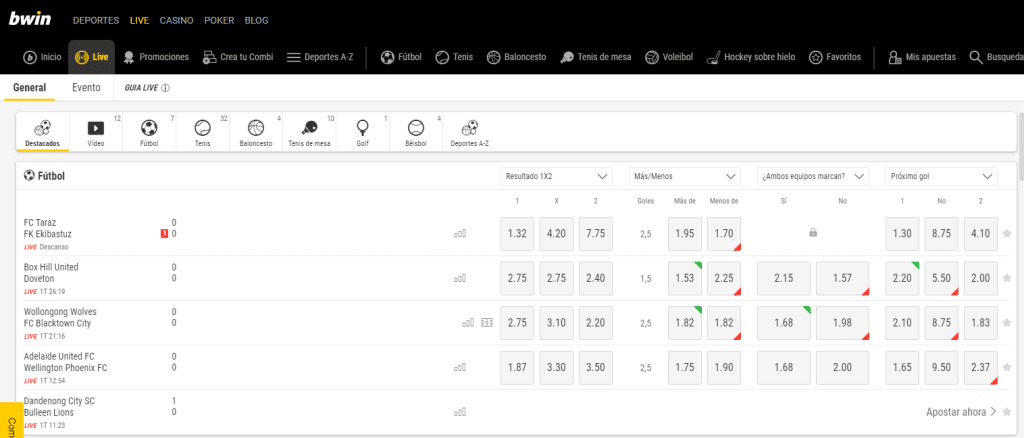
Task: Select Adelaide United win odds 1.87
Action: 517,367
